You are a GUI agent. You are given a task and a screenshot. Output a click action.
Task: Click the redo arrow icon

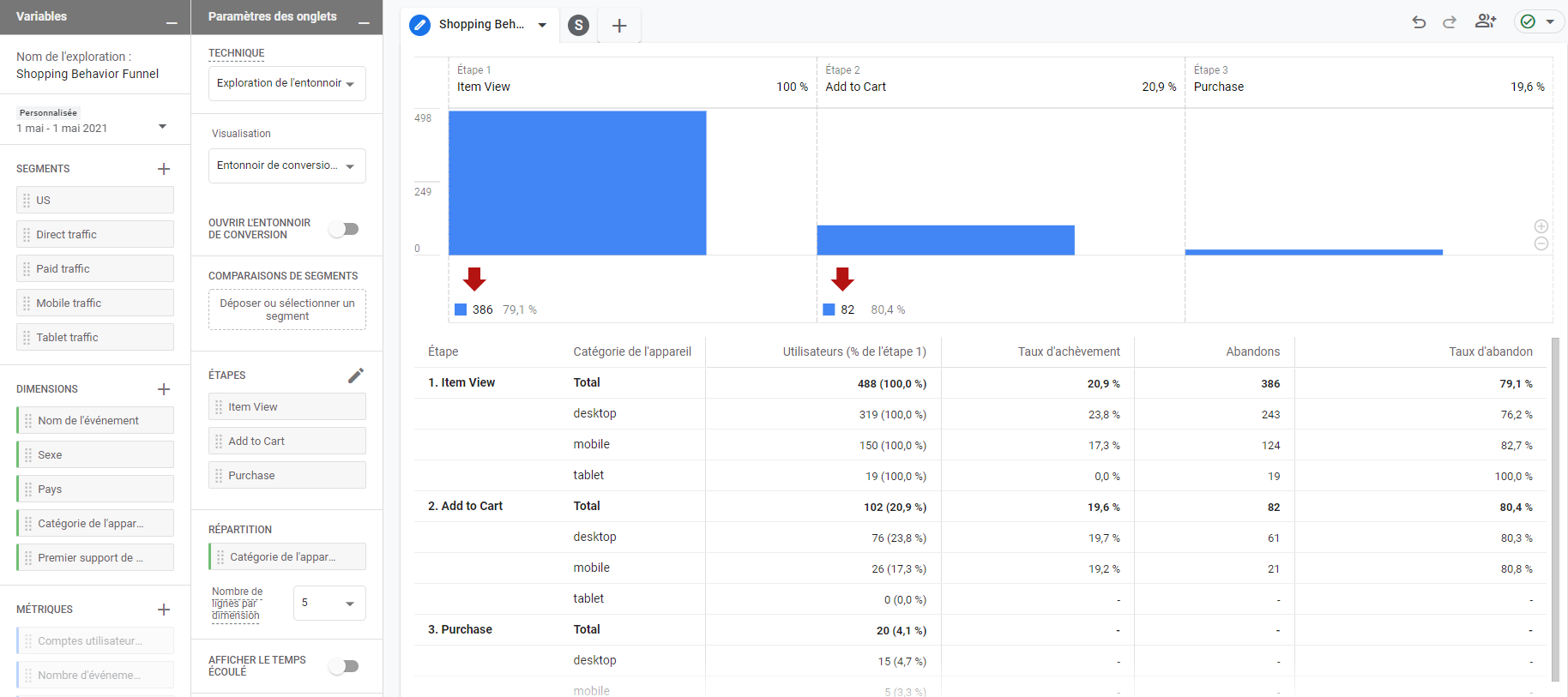click(1450, 22)
